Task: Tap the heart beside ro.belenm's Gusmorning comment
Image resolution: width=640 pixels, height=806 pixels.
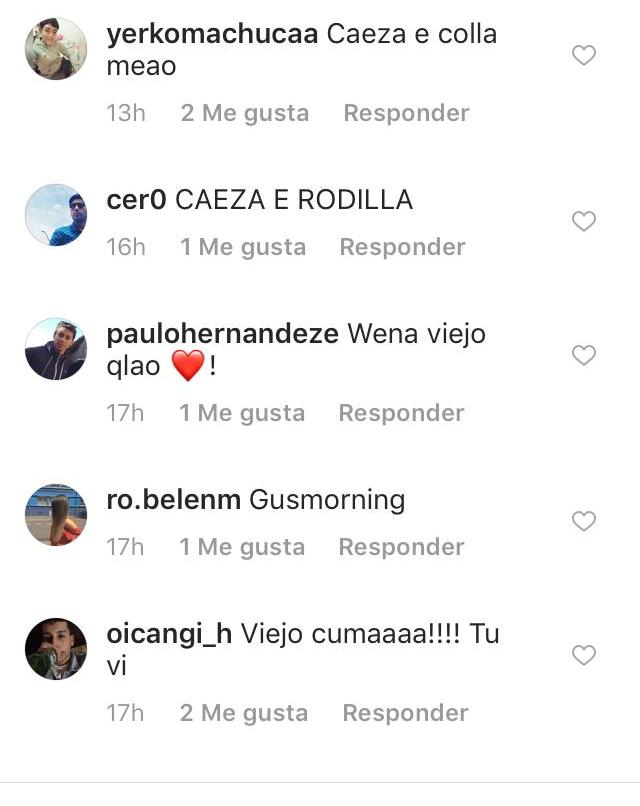Action: 583,522
